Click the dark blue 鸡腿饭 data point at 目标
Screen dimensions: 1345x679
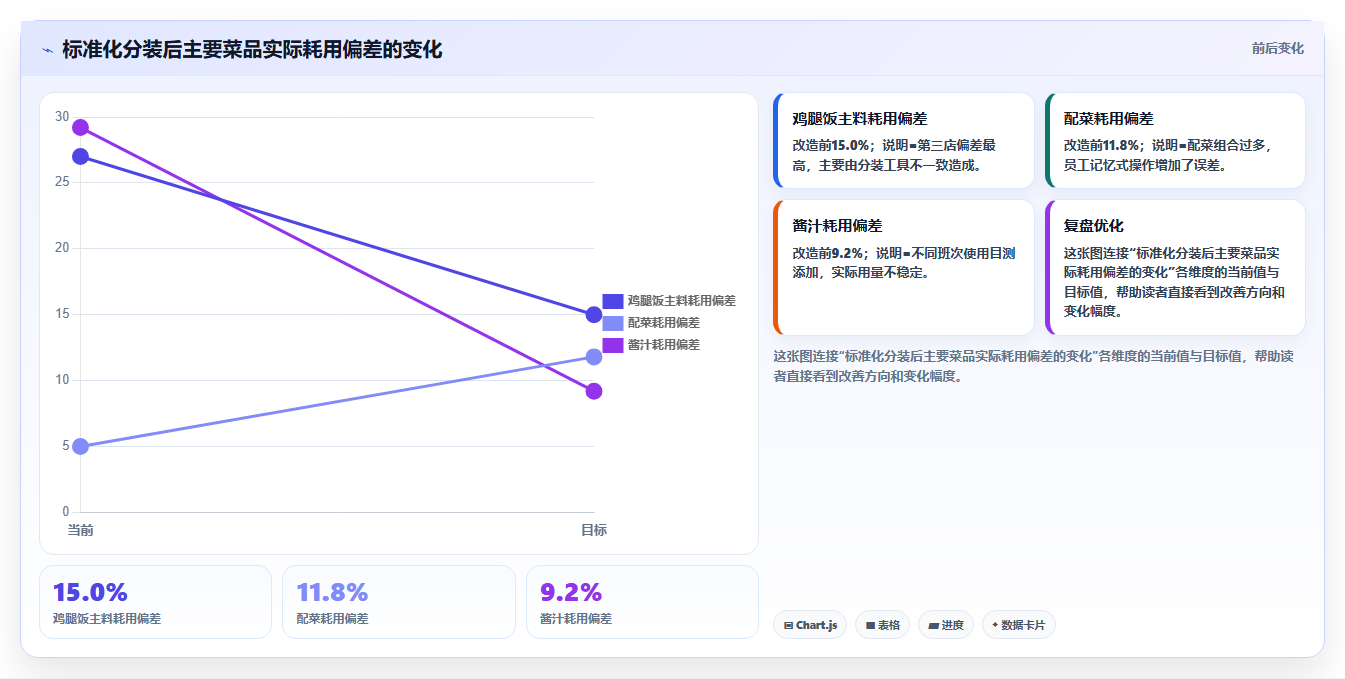click(x=594, y=315)
